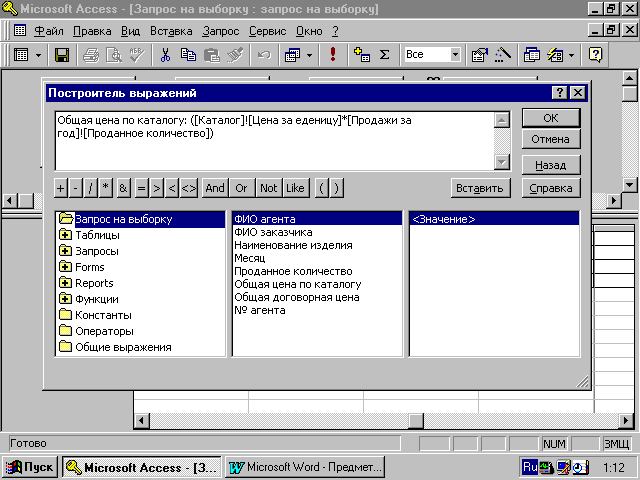Click the Вставить button
Viewport: 640px width, 480px height.
coord(480,188)
